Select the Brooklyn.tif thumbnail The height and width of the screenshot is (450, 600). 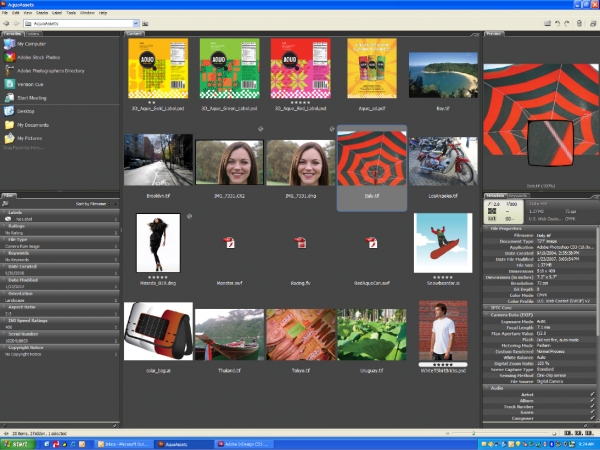pos(158,159)
